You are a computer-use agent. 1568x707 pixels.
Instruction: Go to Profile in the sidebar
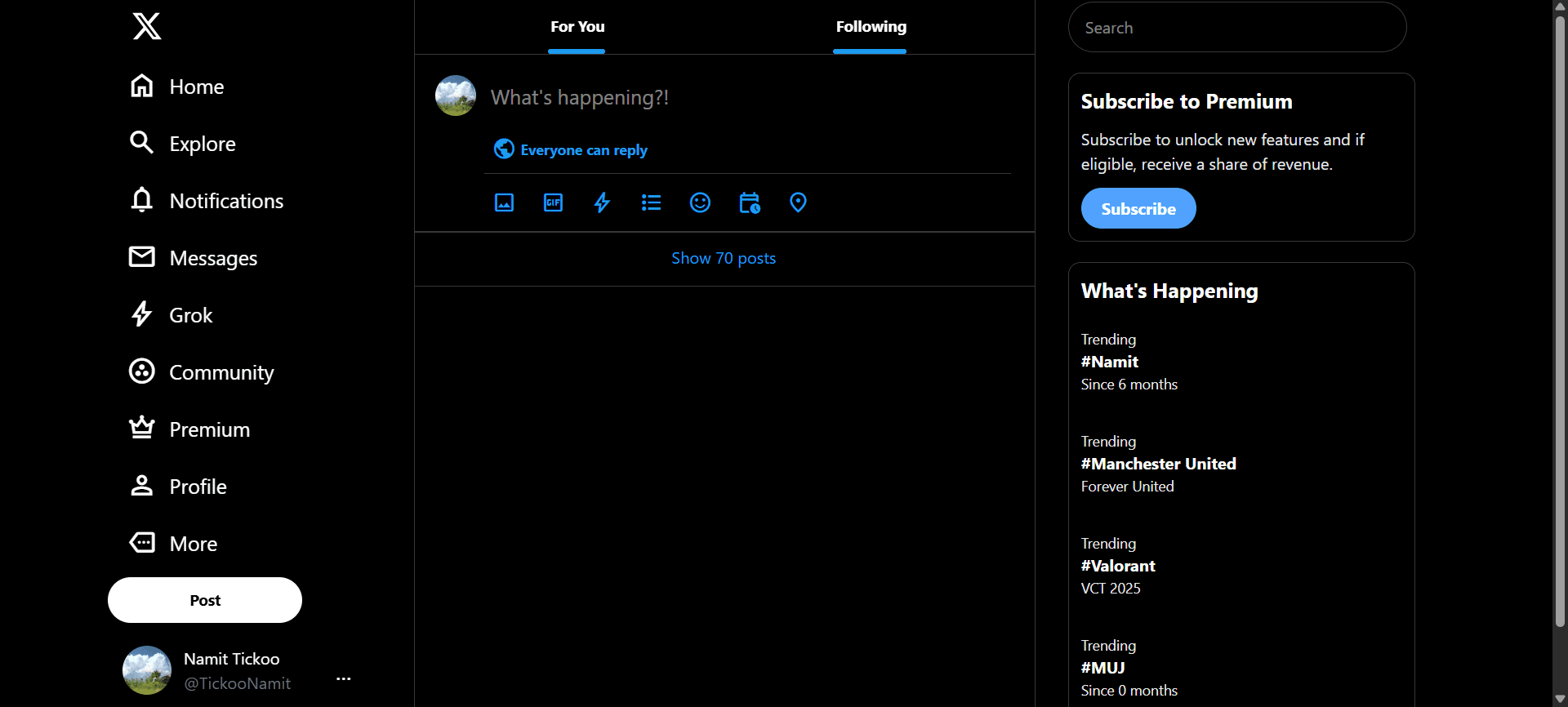point(178,487)
